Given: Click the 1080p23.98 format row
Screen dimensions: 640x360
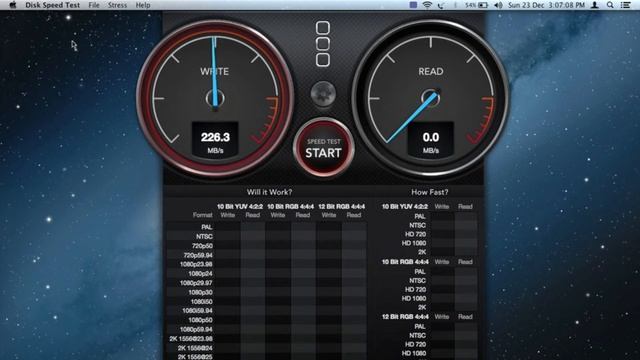Looking at the screenshot, I should tap(267, 264).
